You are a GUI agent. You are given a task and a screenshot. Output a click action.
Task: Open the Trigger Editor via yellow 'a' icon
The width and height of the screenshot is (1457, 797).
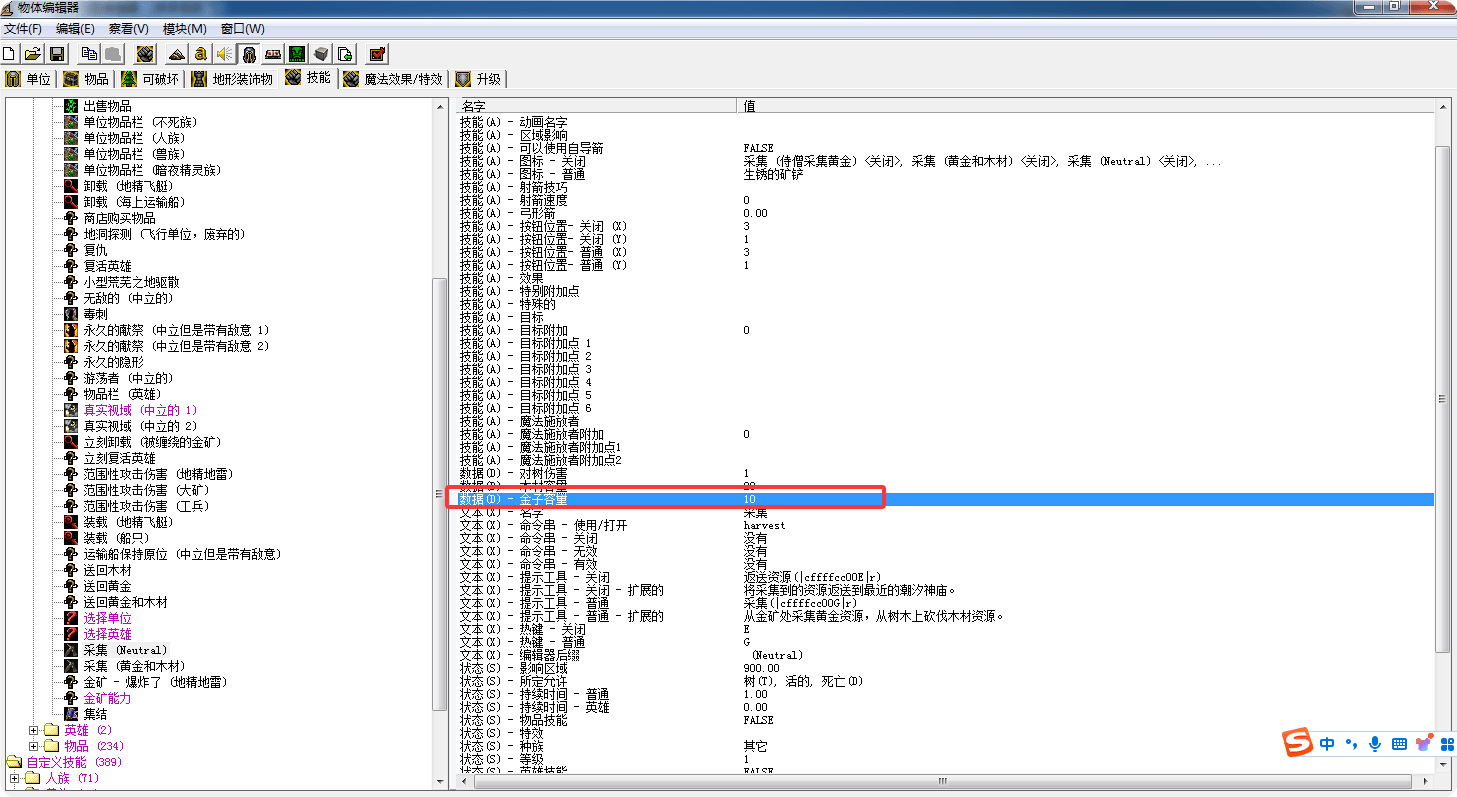pyautogui.click(x=200, y=53)
